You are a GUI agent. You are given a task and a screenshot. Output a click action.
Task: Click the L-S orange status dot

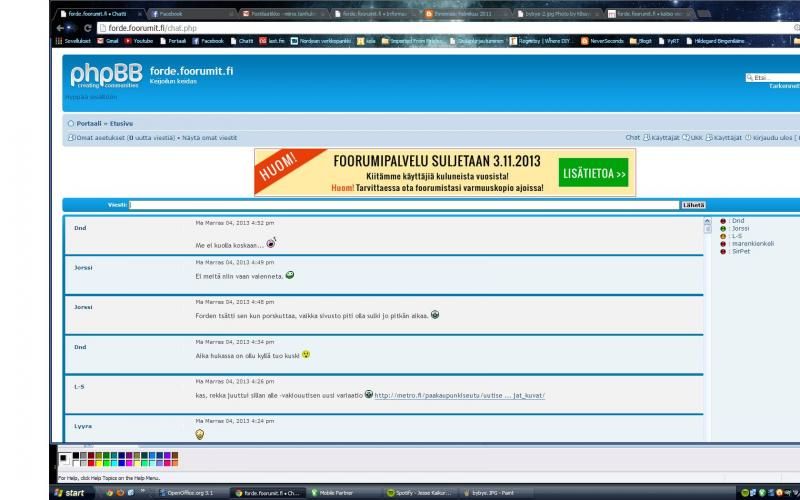click(723, 236)
